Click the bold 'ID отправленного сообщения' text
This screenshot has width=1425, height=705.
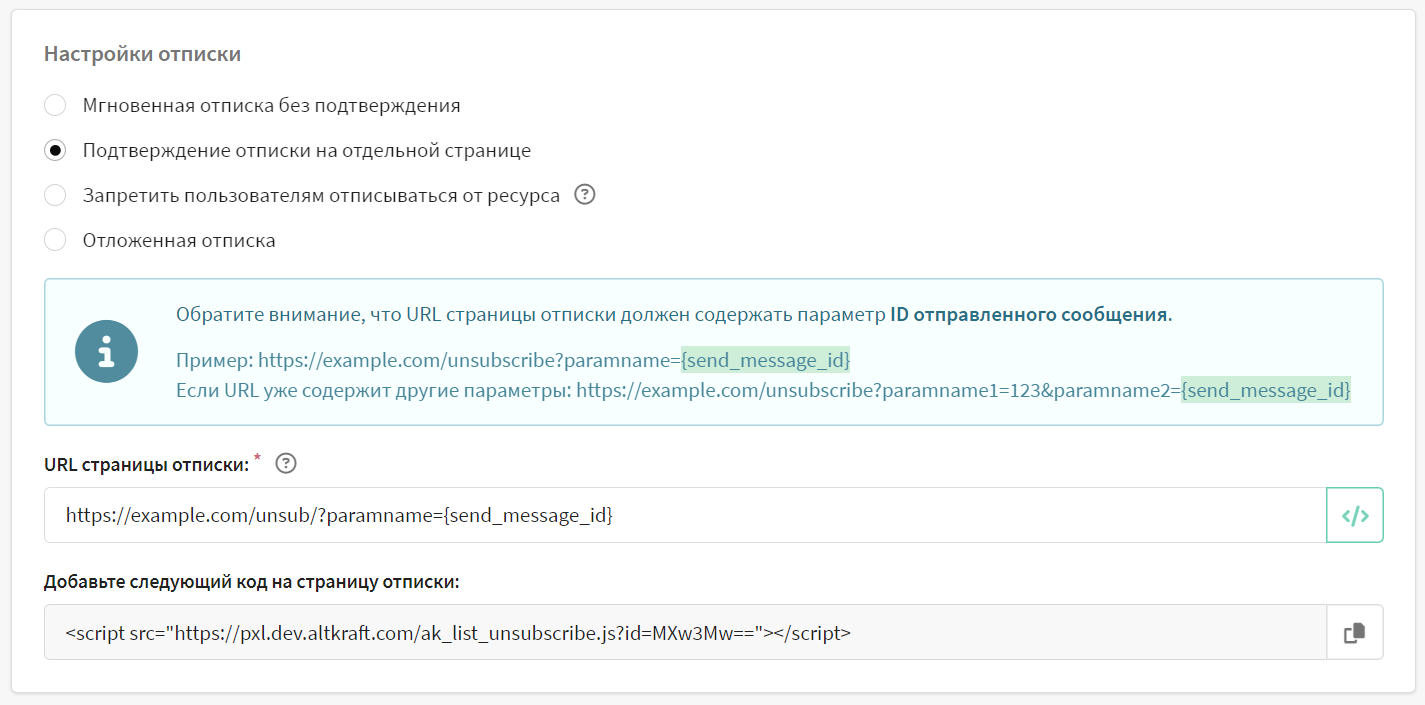click(x=1028, y=315)
